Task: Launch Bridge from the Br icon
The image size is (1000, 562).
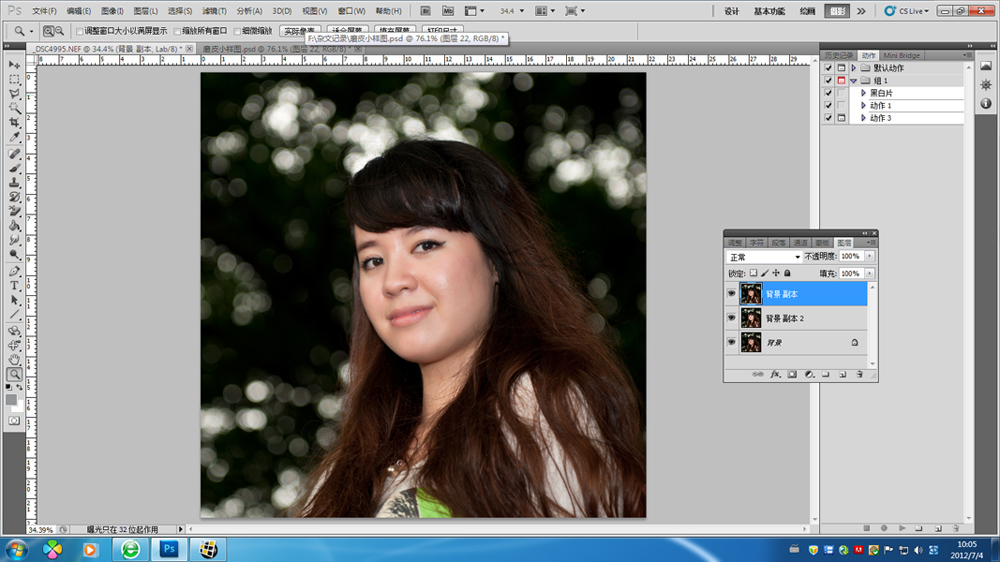Action: click(425, 11)
